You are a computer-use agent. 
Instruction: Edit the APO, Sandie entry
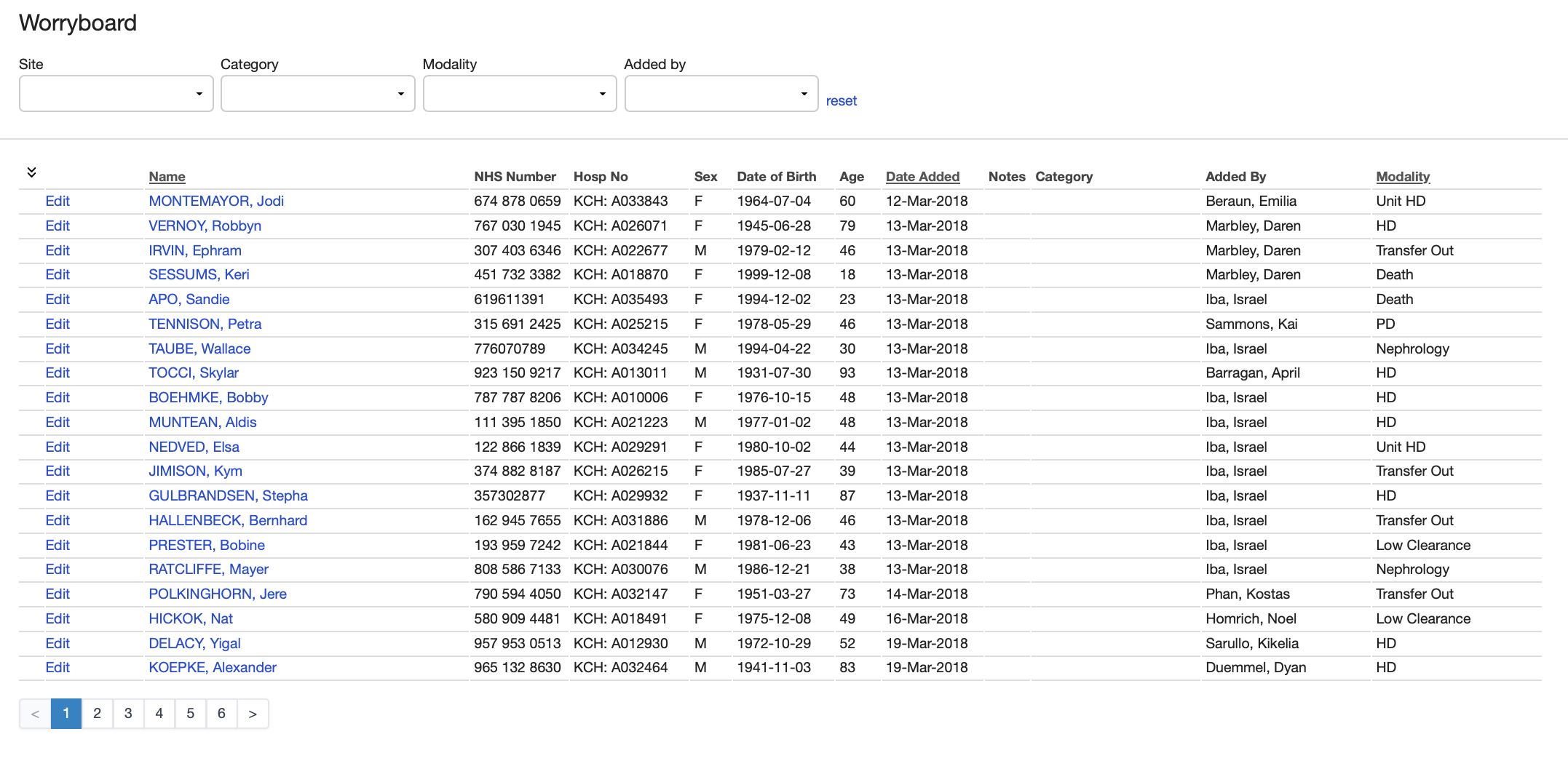(x=58, y=300)
